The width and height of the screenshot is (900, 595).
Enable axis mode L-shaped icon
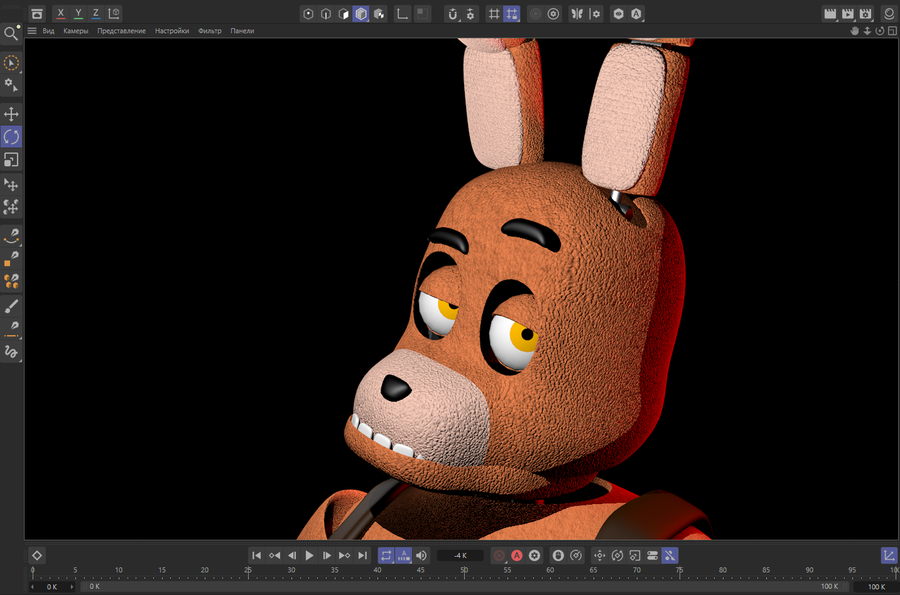click(x=403, y=14)
